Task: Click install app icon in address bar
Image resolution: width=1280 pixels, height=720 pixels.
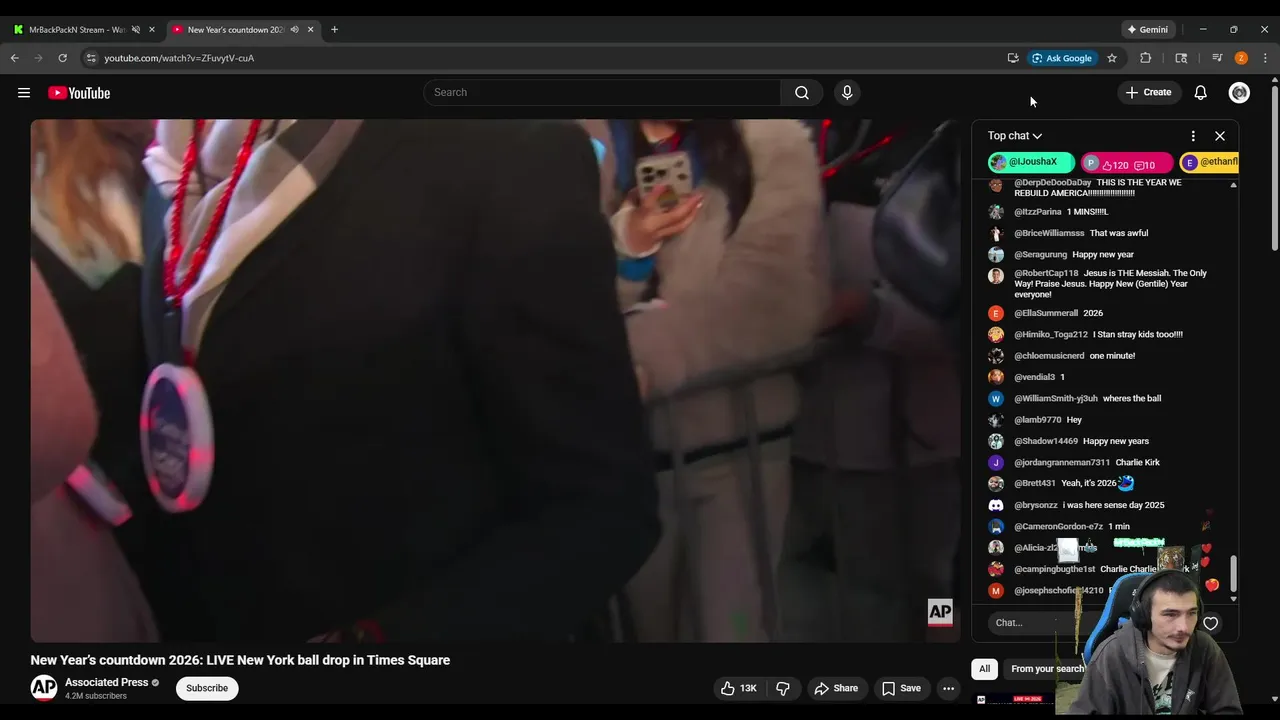Action: click(x=1013, y=58)
